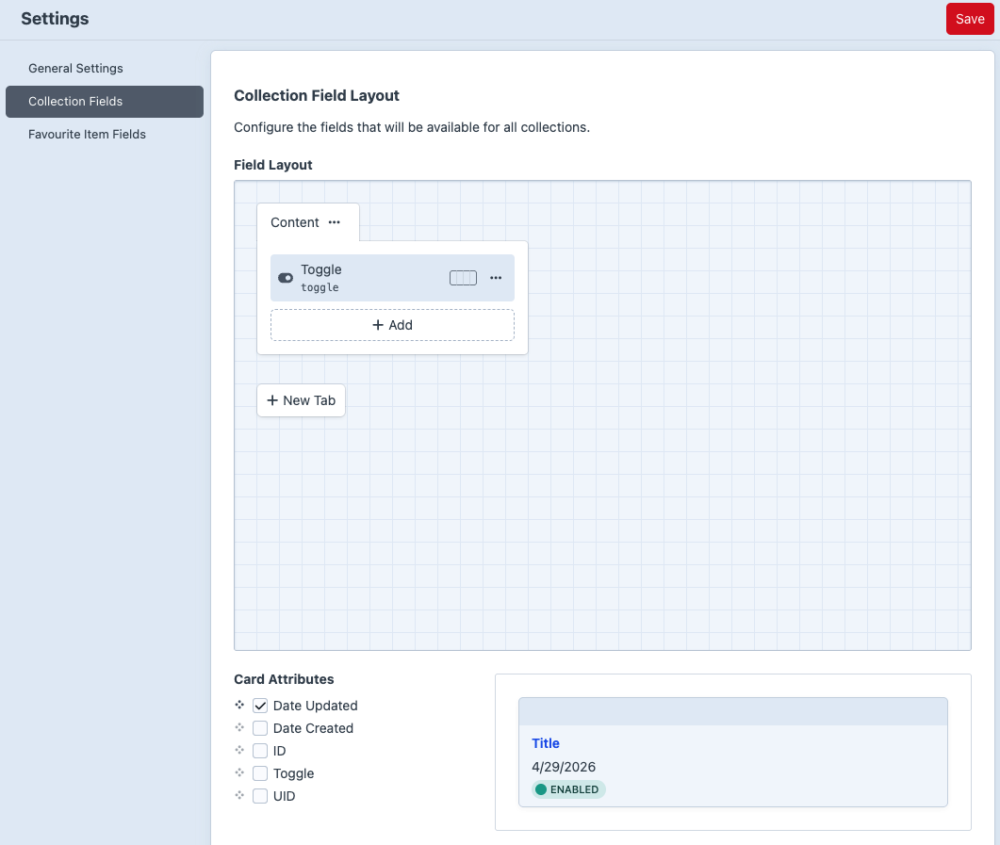1000x845 pixels.
Task: Grab the Date Created move handle
Action: point(240,728)
